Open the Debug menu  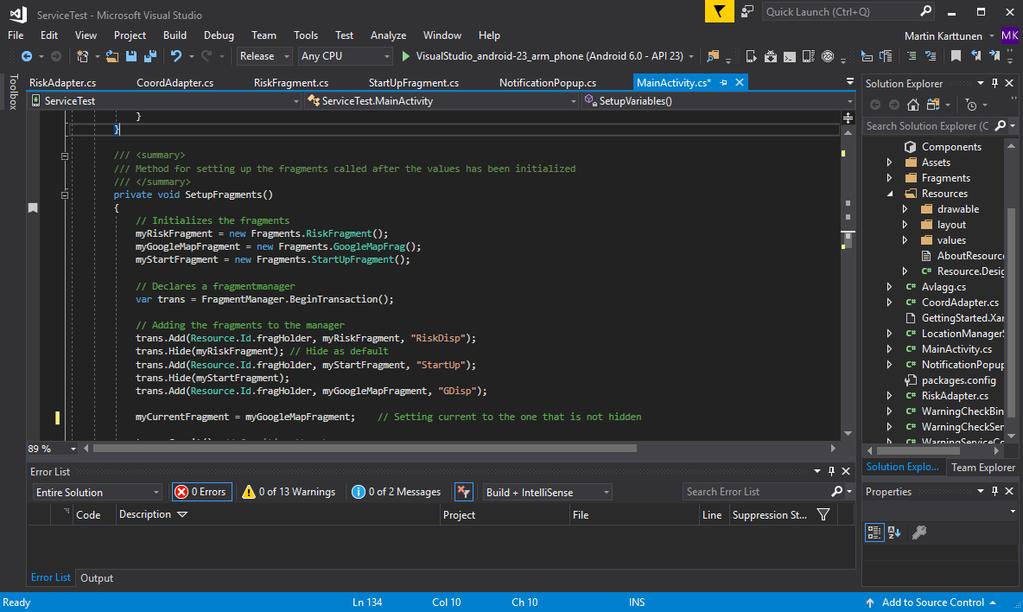pos(219,35)
